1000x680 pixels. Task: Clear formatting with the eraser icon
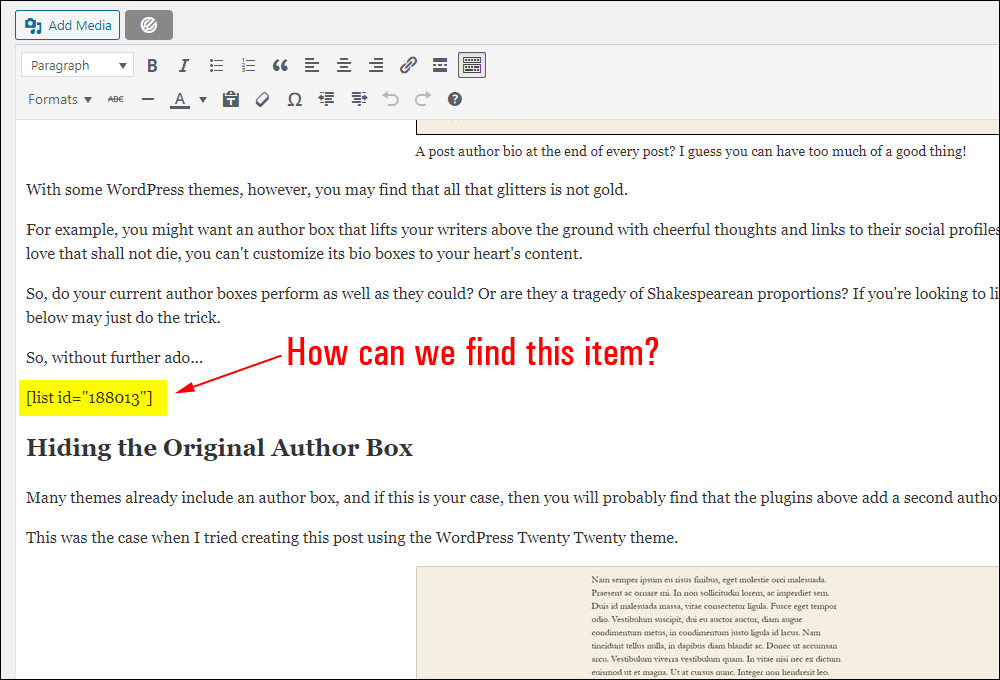pyautogui.click(x=262, y=100)
